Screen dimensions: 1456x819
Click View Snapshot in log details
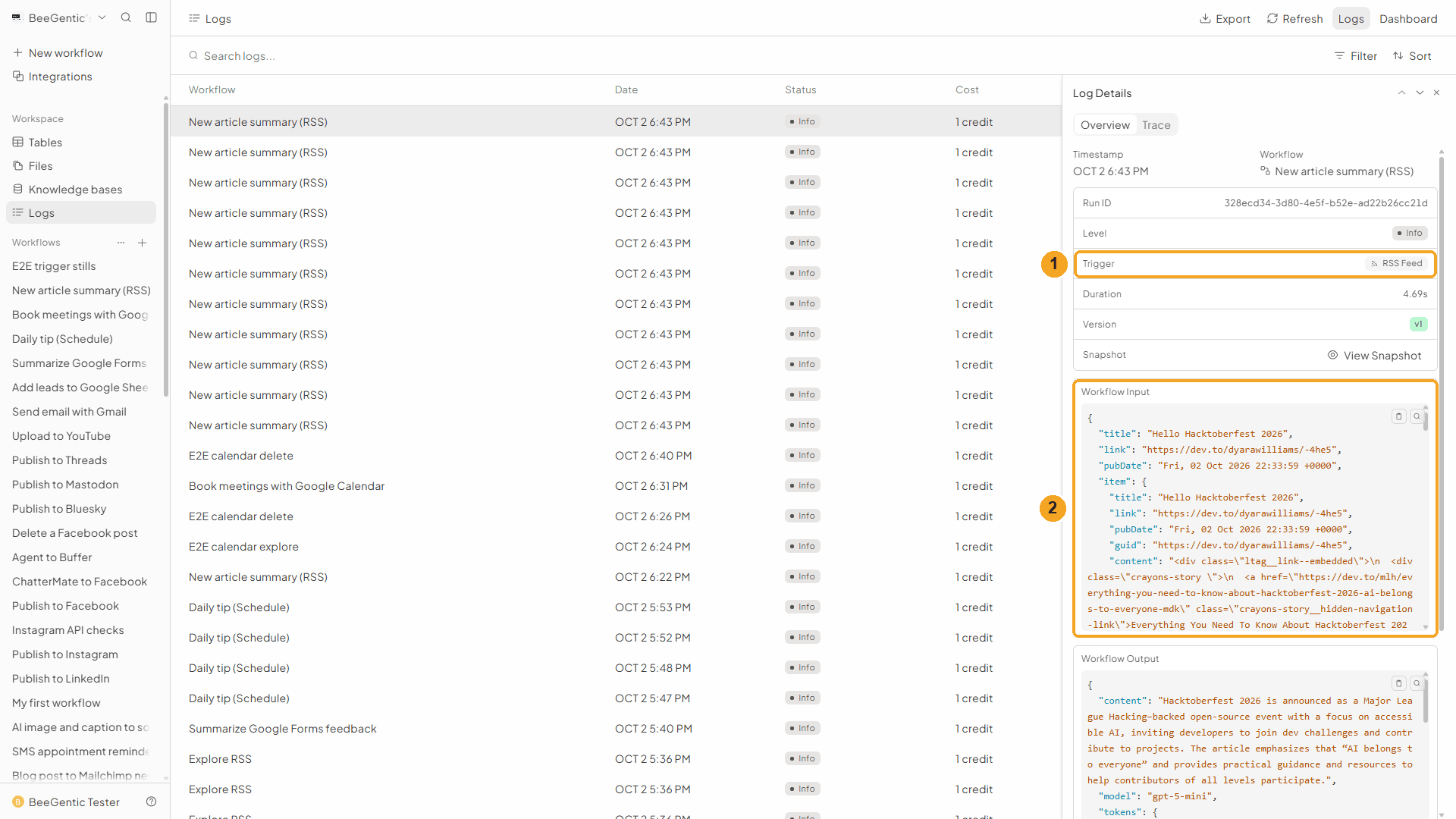point(1374,355)
